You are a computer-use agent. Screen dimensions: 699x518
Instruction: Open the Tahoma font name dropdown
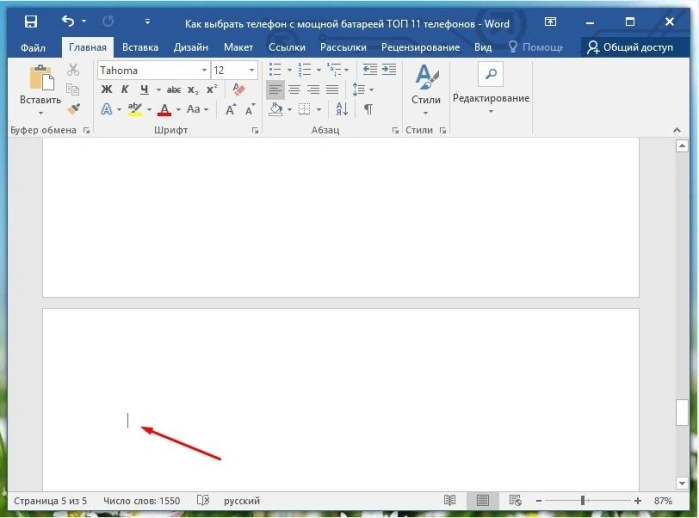tap(204, 70)
